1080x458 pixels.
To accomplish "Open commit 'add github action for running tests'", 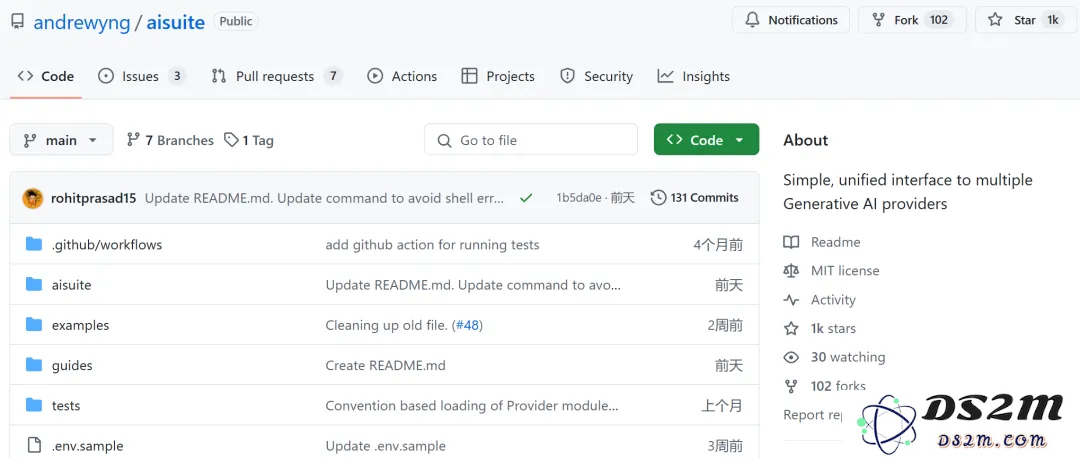I will pos(433,245).
